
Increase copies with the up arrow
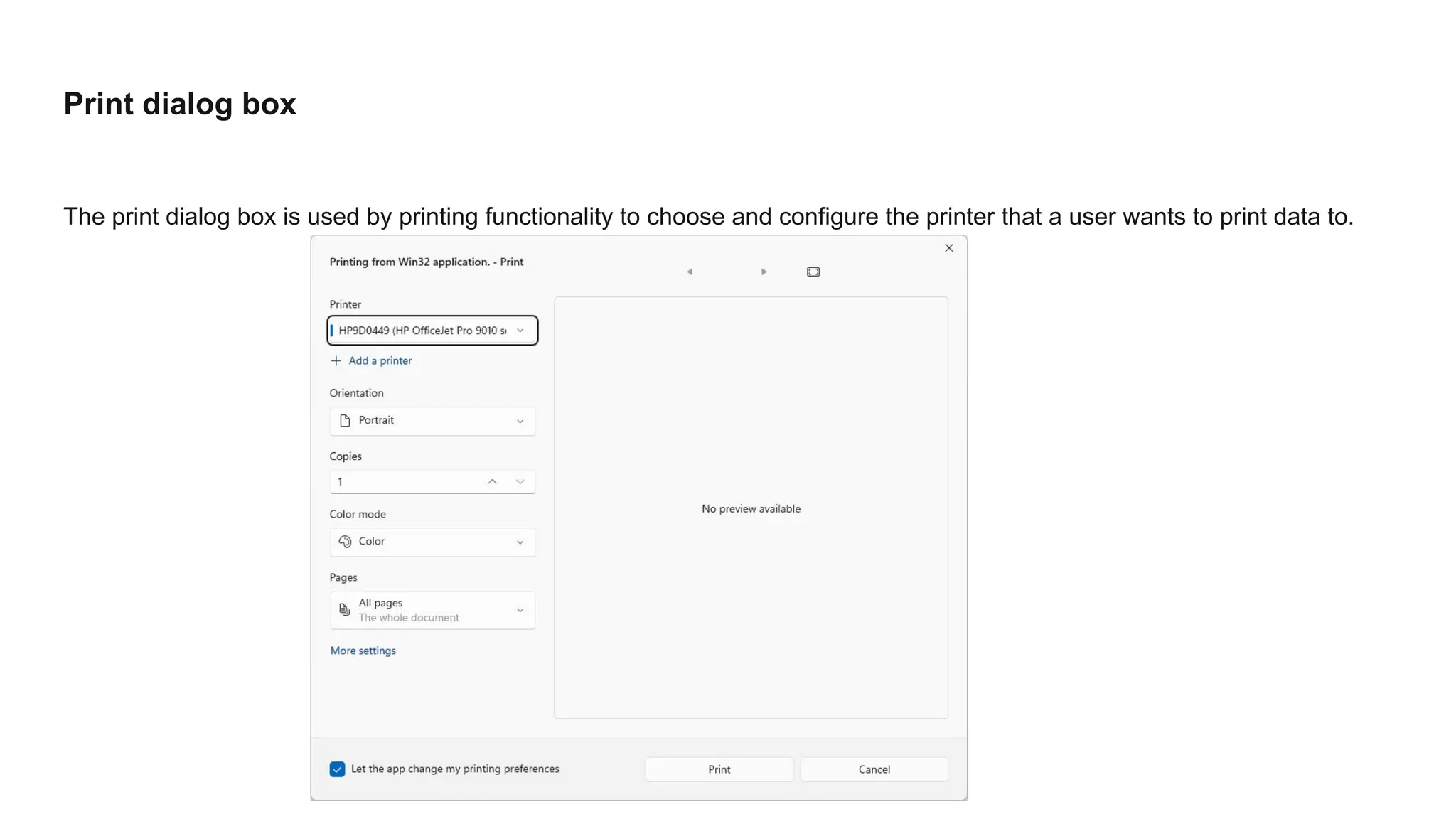pyautogui.click(x=492, y=482)
